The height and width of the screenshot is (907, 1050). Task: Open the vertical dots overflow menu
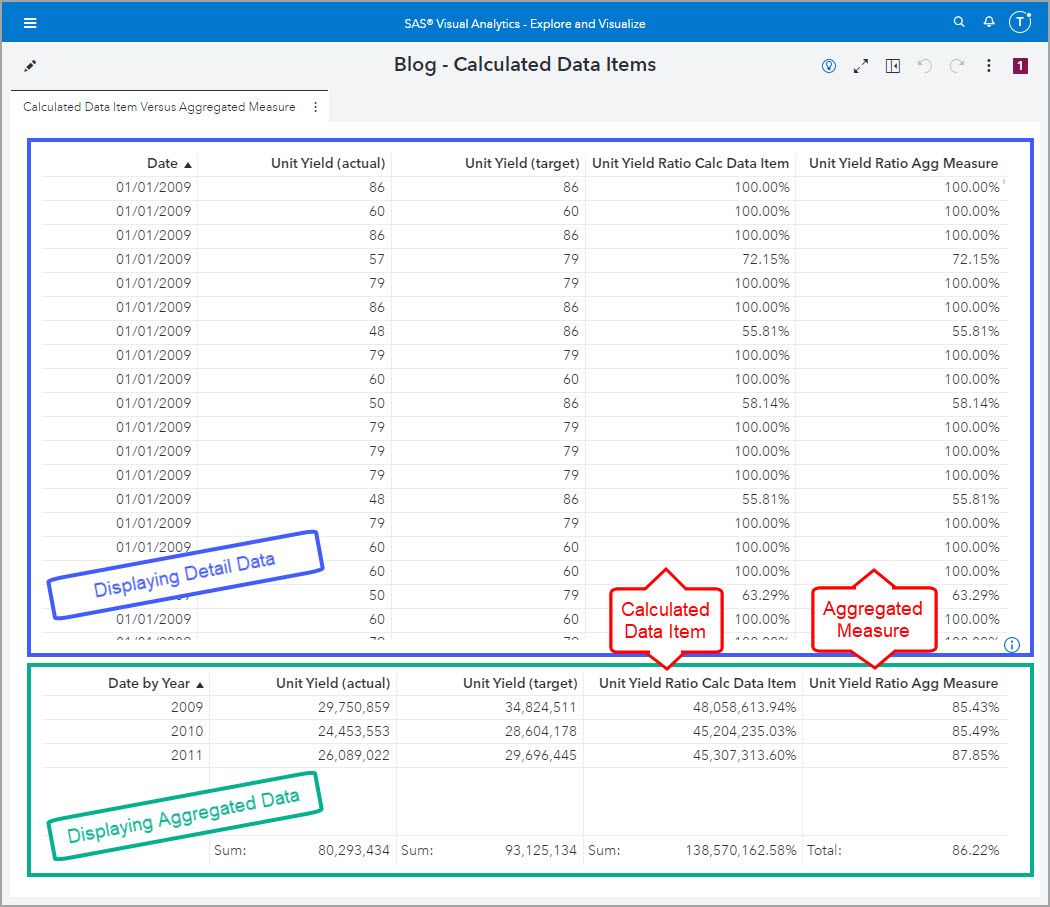[988, 65]
